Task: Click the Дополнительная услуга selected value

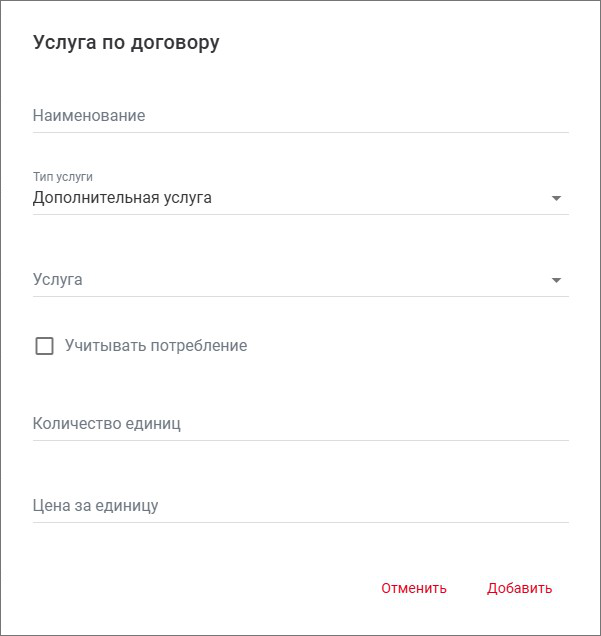Action: [122, 198]
